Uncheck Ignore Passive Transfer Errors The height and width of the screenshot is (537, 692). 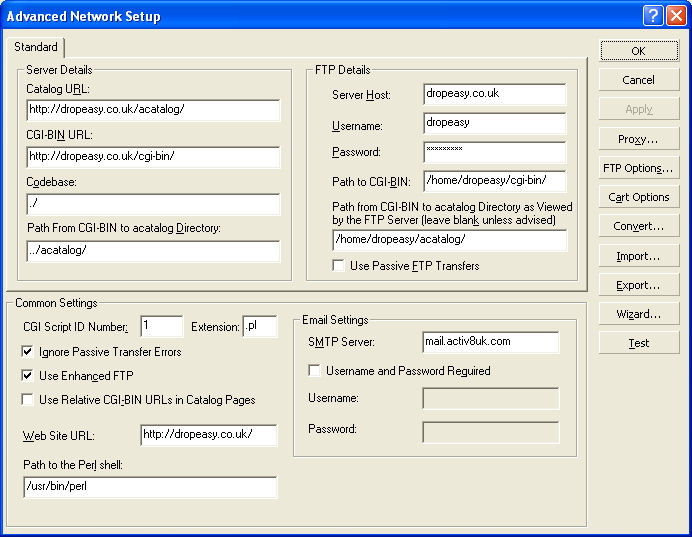pos(27,352)
